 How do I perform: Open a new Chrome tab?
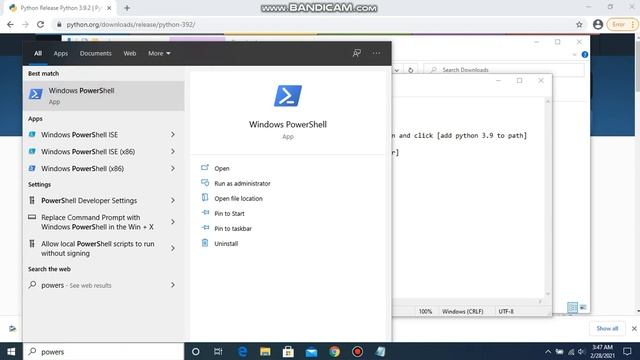point(127,8)
